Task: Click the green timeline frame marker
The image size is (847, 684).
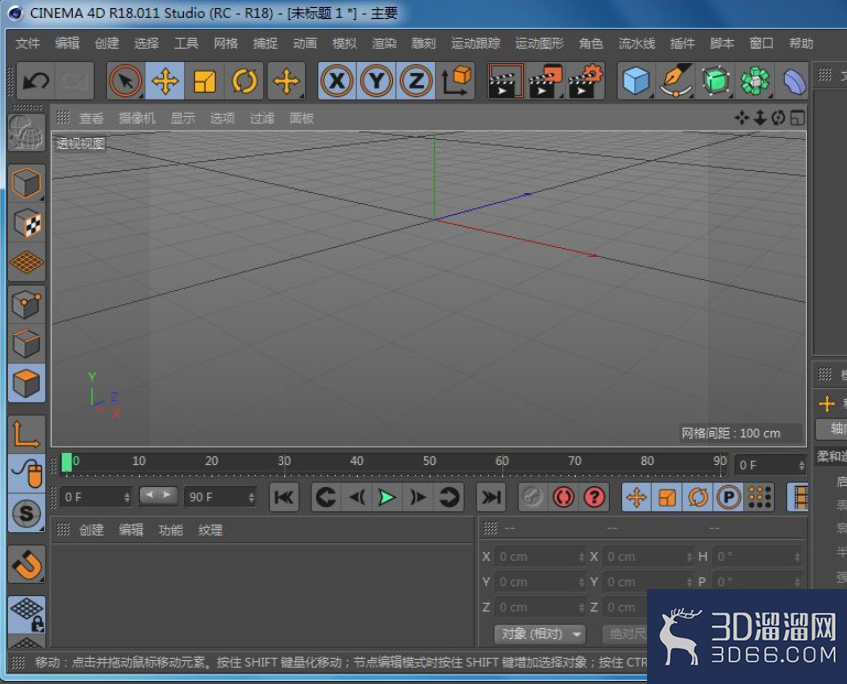Action: [67, 462]
